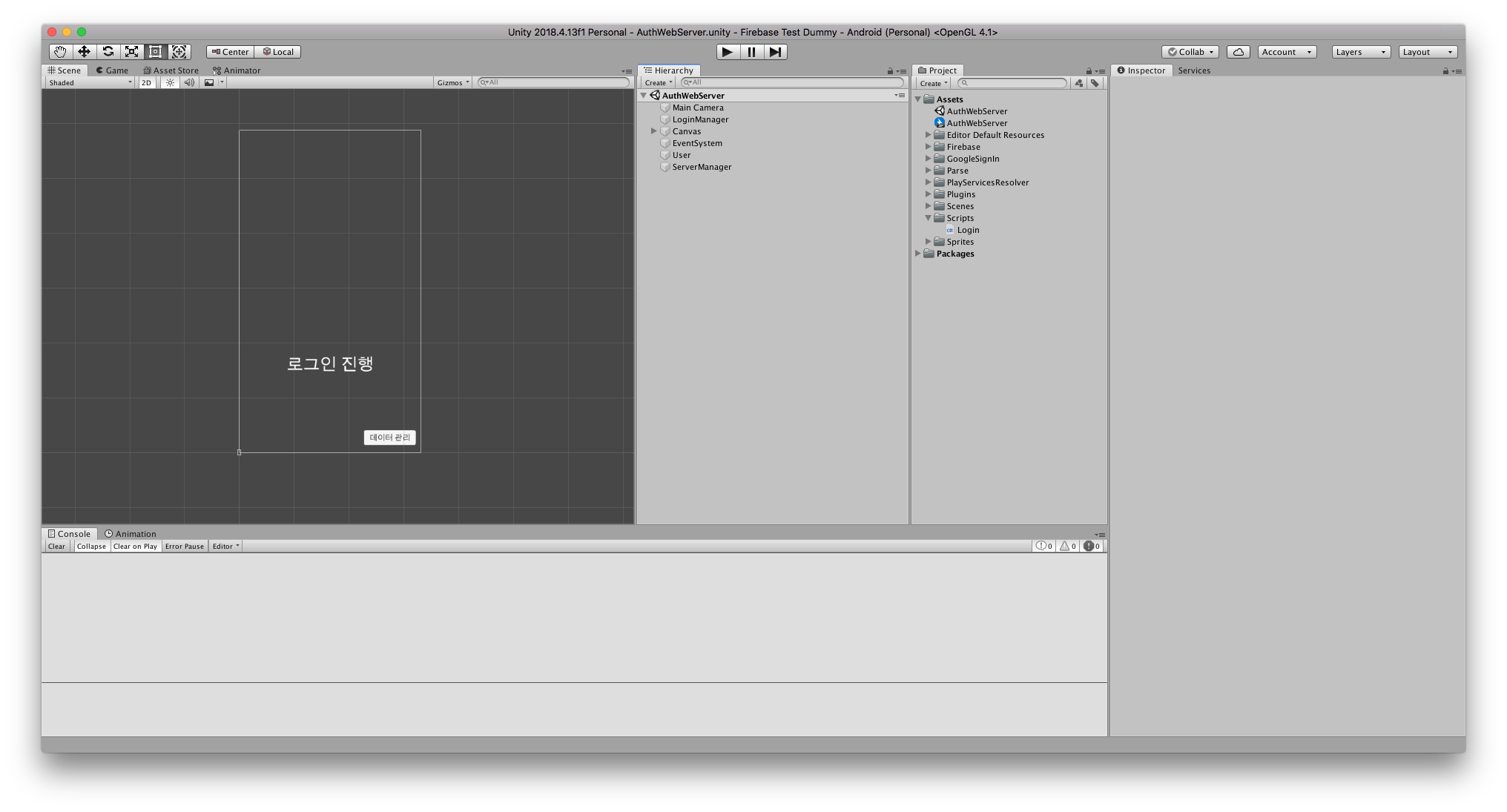Image resolution: width=1507 pixels, height=812 pixels.
Task: Click the Project panel search field
Action: (x=1013, y=83)
